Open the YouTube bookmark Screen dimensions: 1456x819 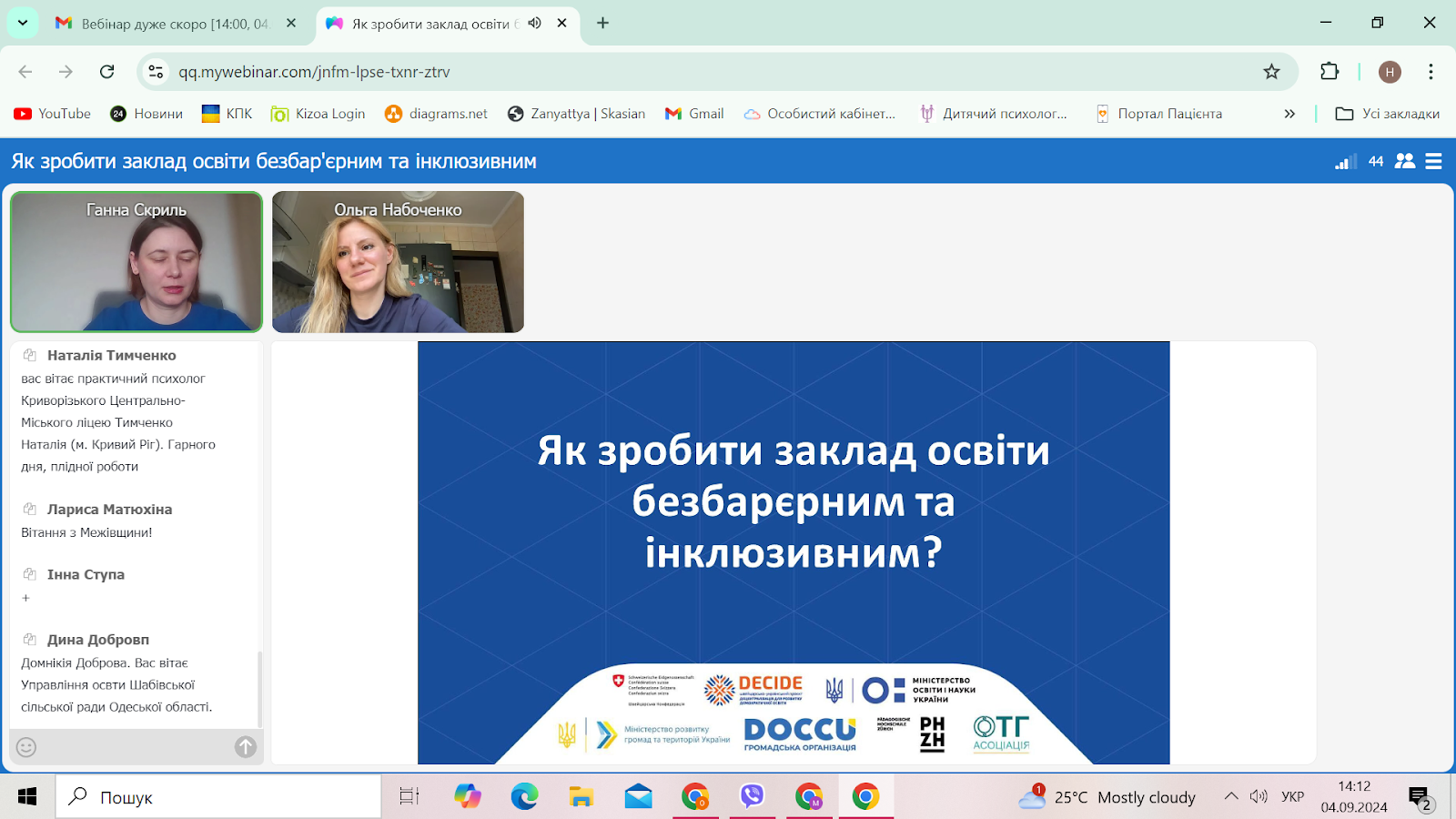53,114
